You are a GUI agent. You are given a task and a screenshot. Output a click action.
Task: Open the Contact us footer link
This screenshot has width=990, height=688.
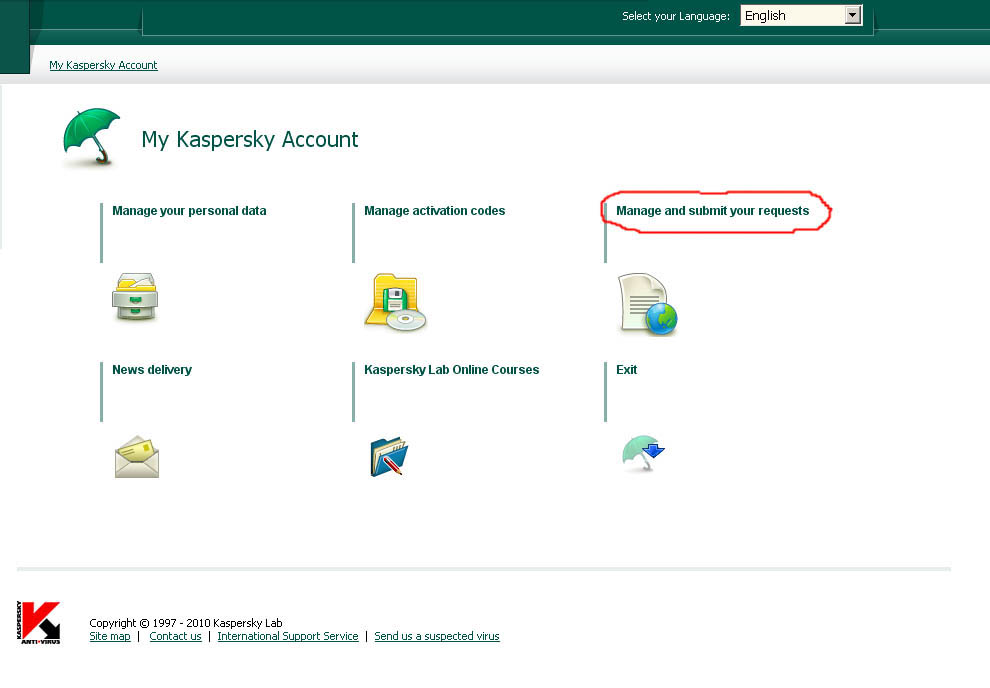pyautogui.click(x=176, y=636)
